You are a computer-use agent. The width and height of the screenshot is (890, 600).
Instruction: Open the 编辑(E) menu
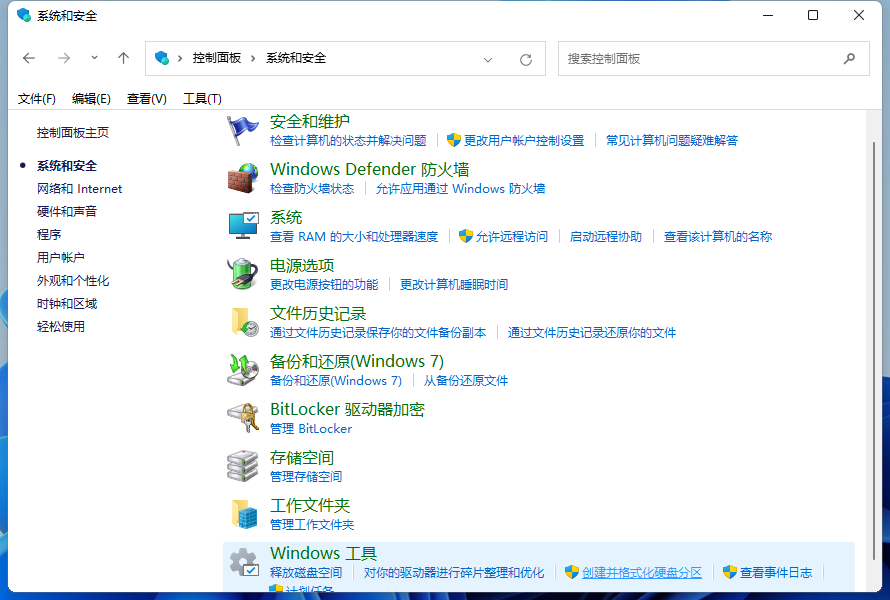[x=91, y=99]
